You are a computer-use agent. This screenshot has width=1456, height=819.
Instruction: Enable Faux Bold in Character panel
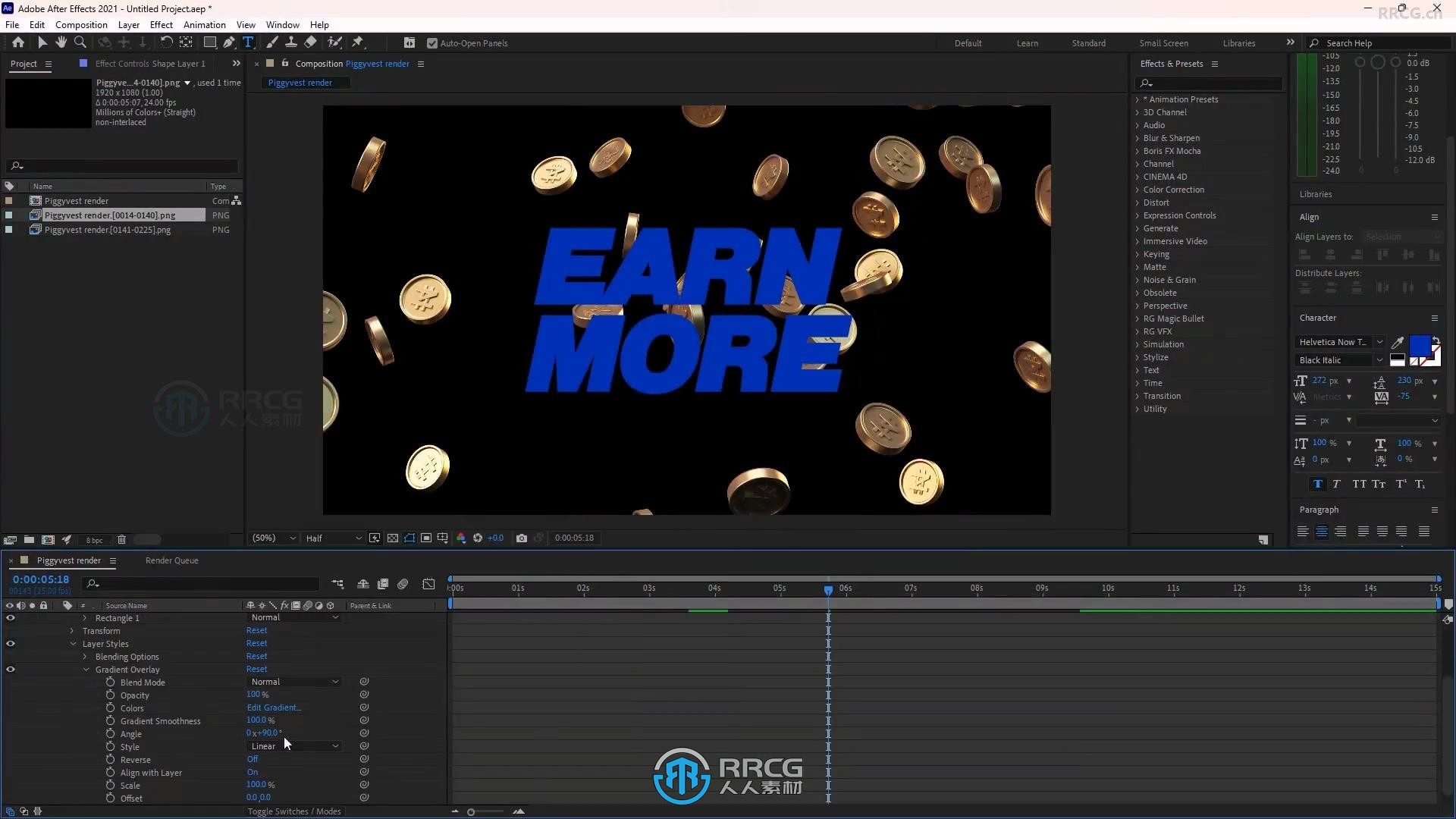coord(1317,484)
